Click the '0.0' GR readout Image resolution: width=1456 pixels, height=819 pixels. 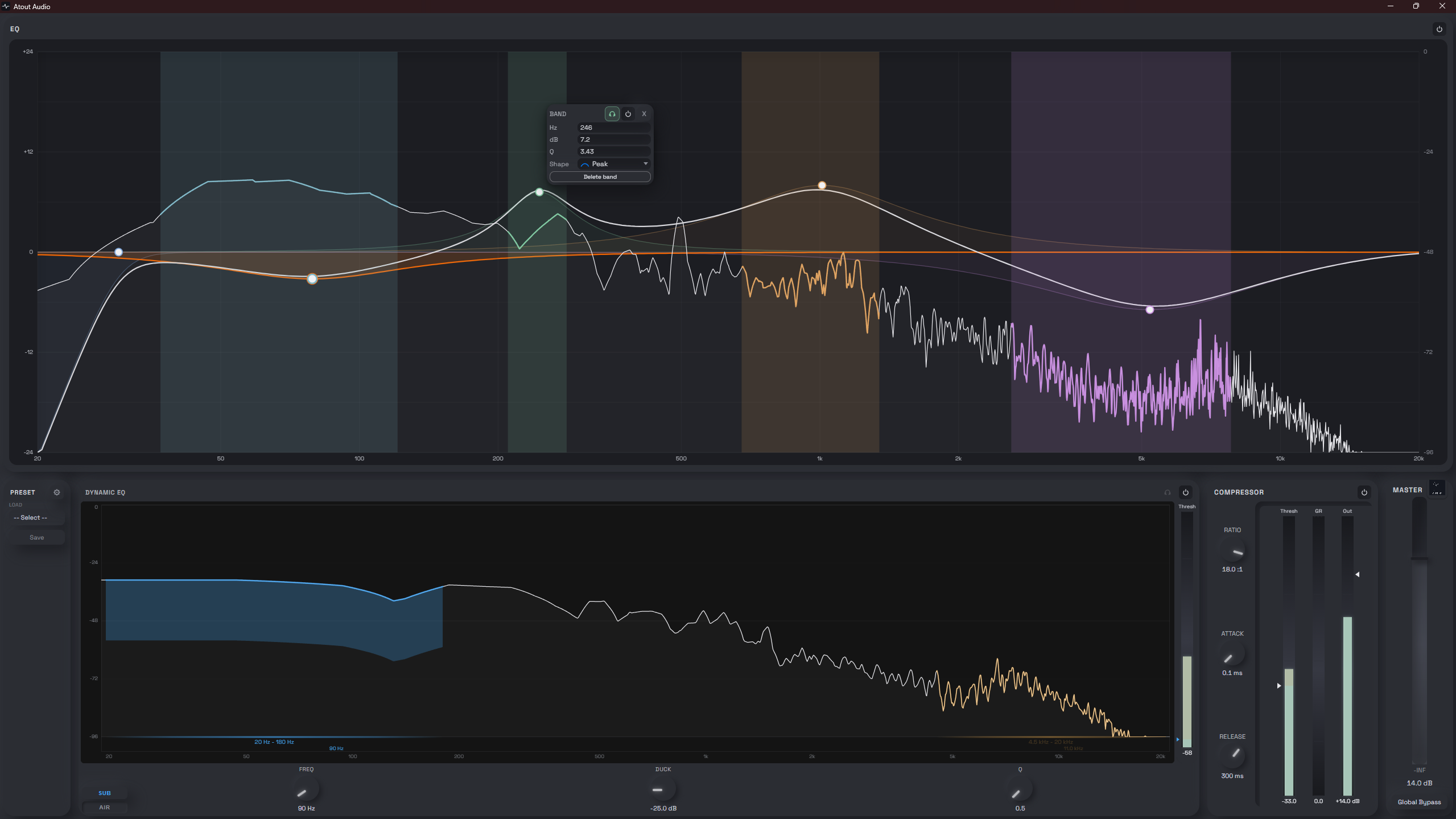[x=1318, y=801]
